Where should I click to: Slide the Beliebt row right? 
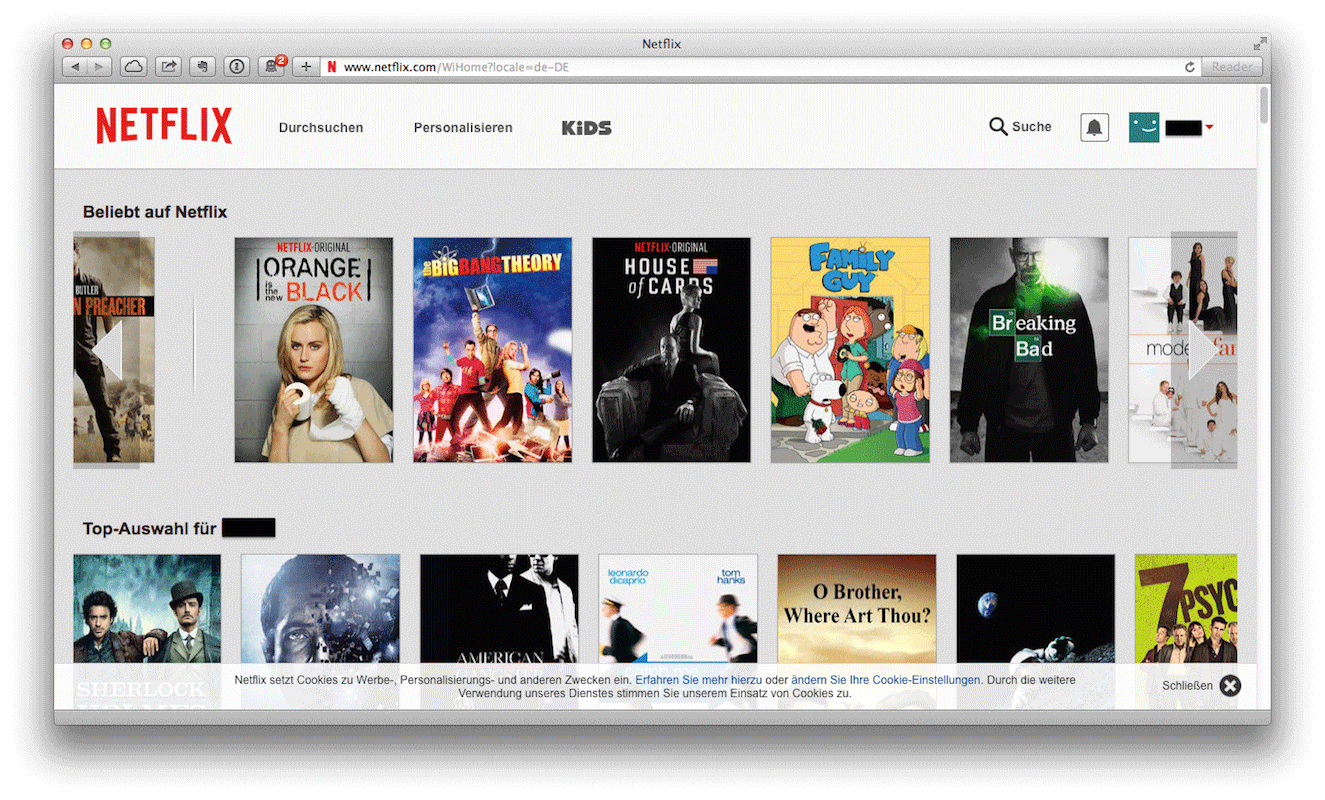[1204, 350]
